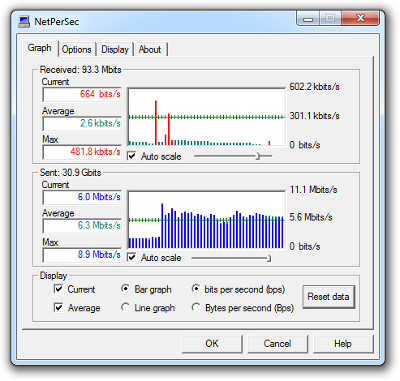
Task: Click the Cancel button
Action: 277,344
